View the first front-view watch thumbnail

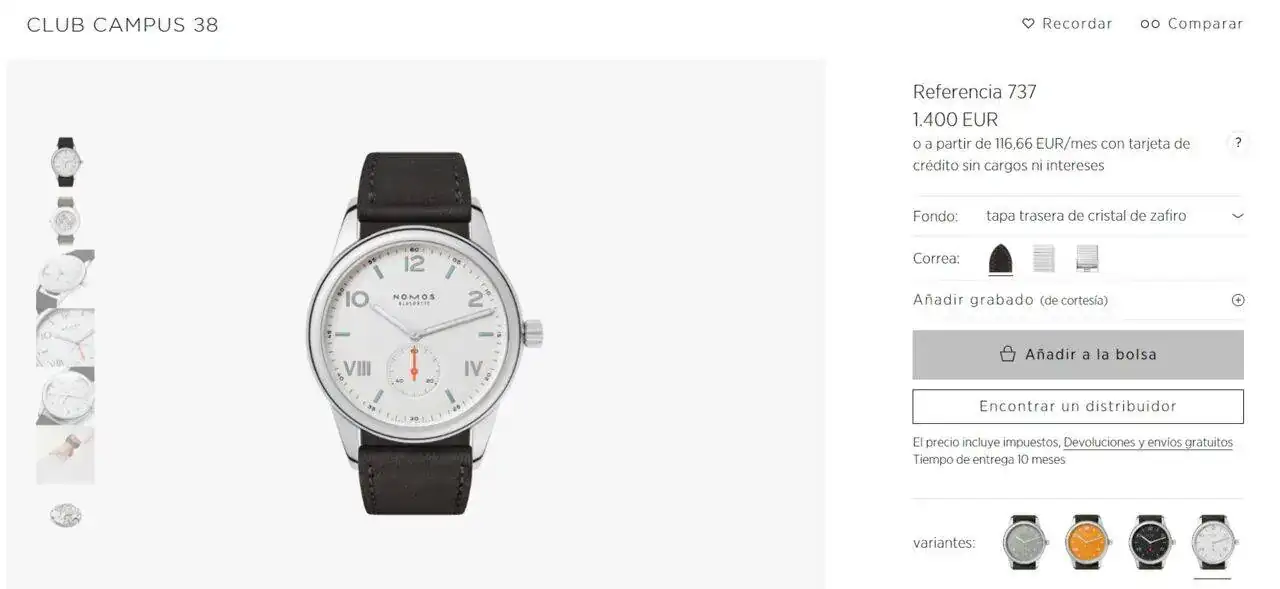click(66, 162)
